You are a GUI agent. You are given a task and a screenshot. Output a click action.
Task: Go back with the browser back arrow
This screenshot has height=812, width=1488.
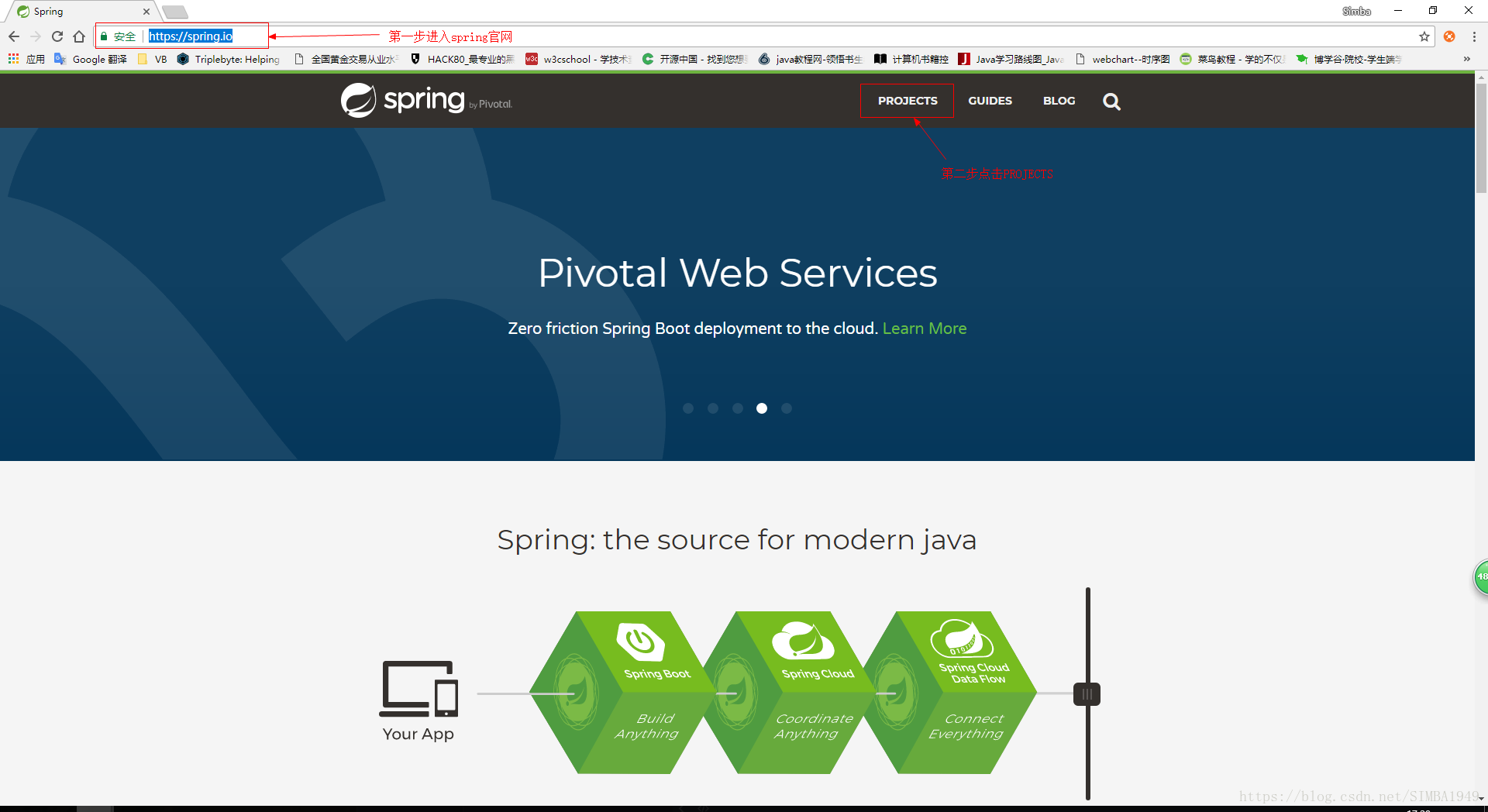(x=14, y=36)
